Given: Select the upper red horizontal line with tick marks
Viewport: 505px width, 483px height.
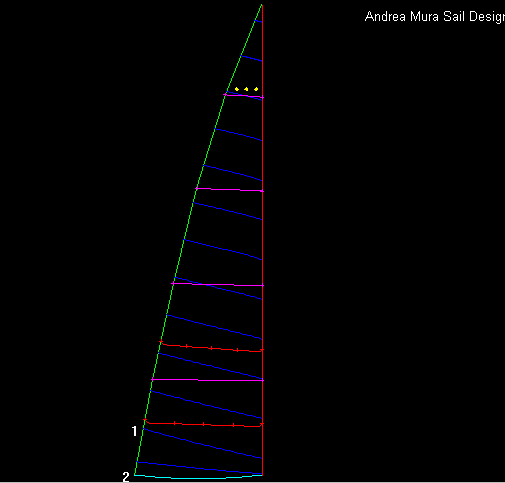Looking at the screenshot, I should (x=212, y=347).
